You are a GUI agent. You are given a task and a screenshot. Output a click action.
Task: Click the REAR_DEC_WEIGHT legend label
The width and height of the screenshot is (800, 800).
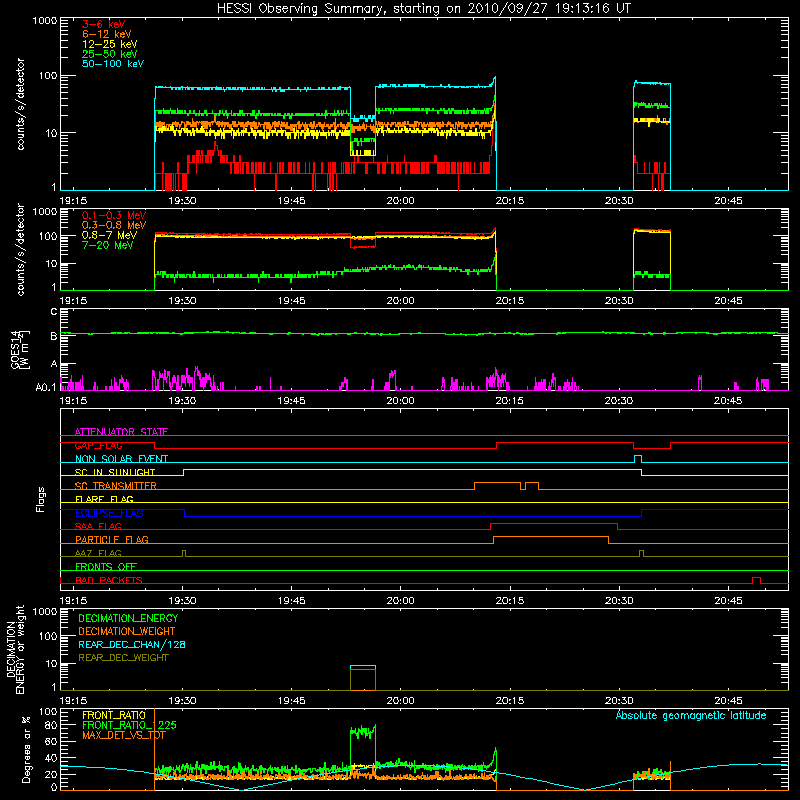[x=123, y=658]
